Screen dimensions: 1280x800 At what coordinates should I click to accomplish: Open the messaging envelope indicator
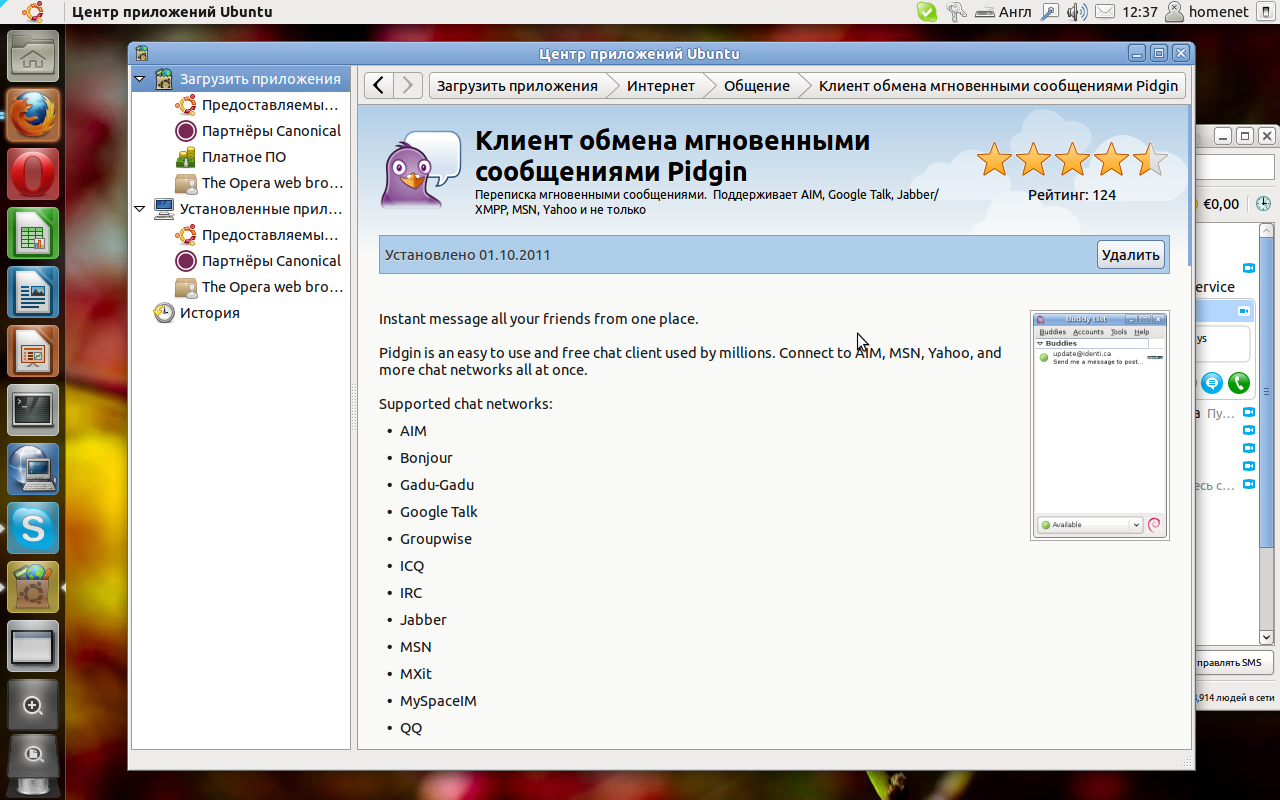pos(1104,12)
